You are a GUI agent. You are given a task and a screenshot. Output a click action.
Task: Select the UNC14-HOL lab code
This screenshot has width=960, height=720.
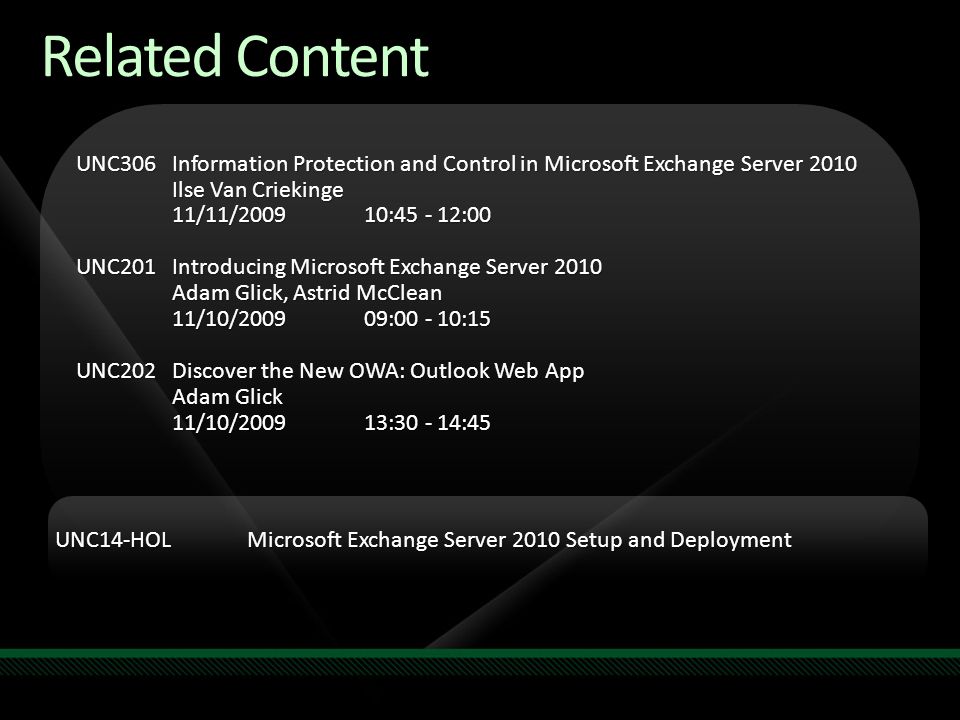pos(113,540)
